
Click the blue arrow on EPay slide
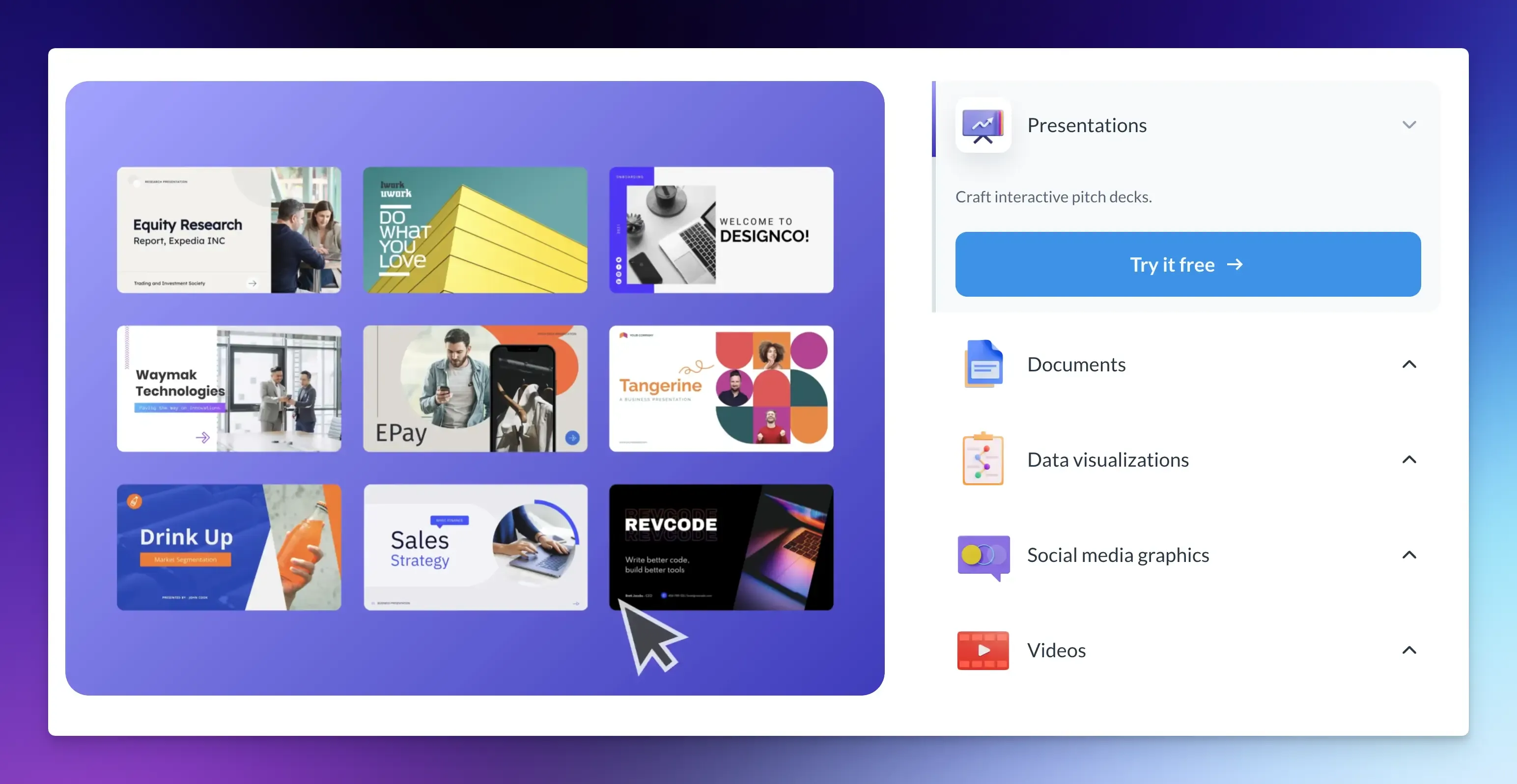click(572, 438)
